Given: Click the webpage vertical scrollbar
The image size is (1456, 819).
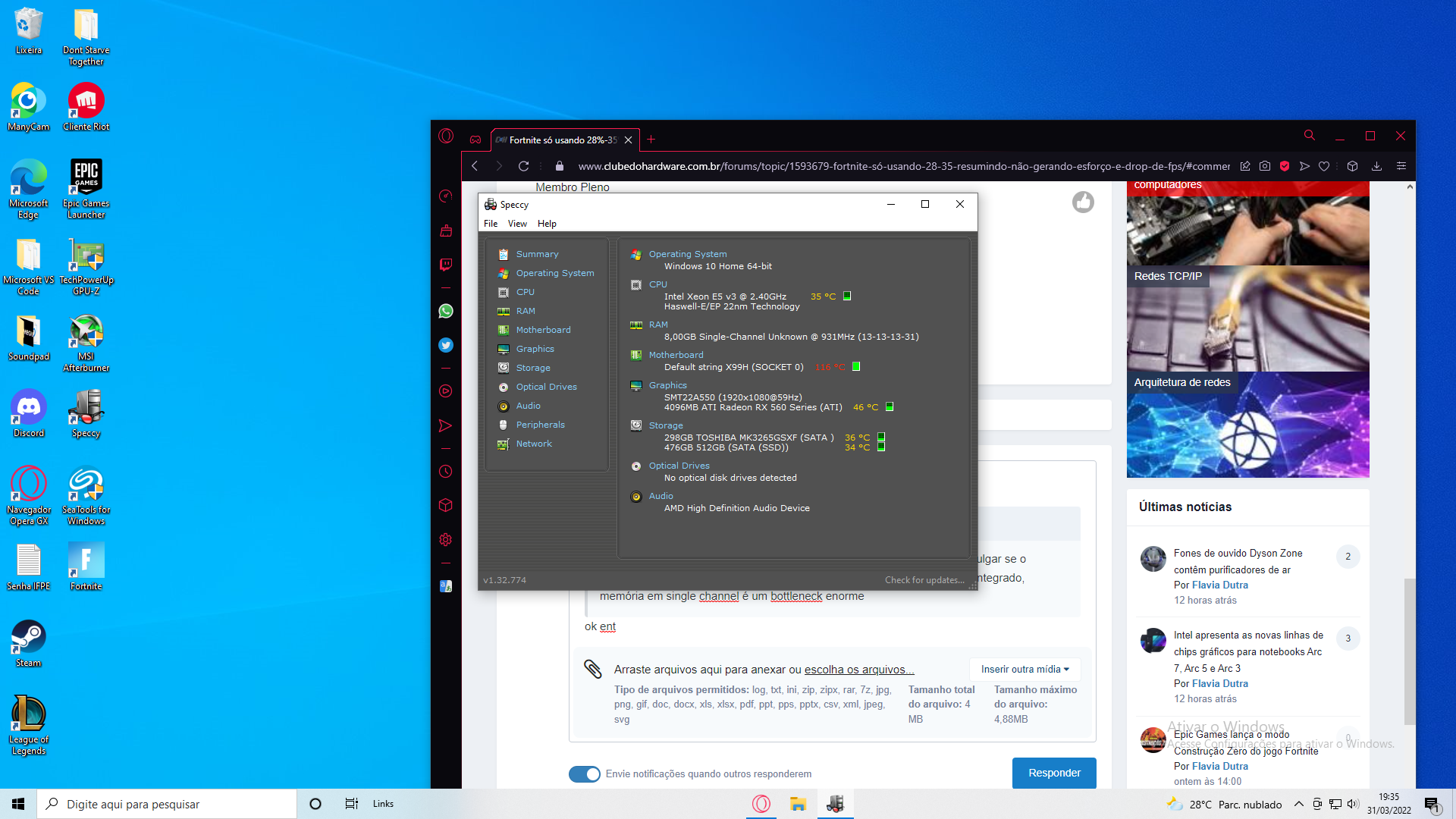Looking at the screenshot, I should click(1410, 652).
